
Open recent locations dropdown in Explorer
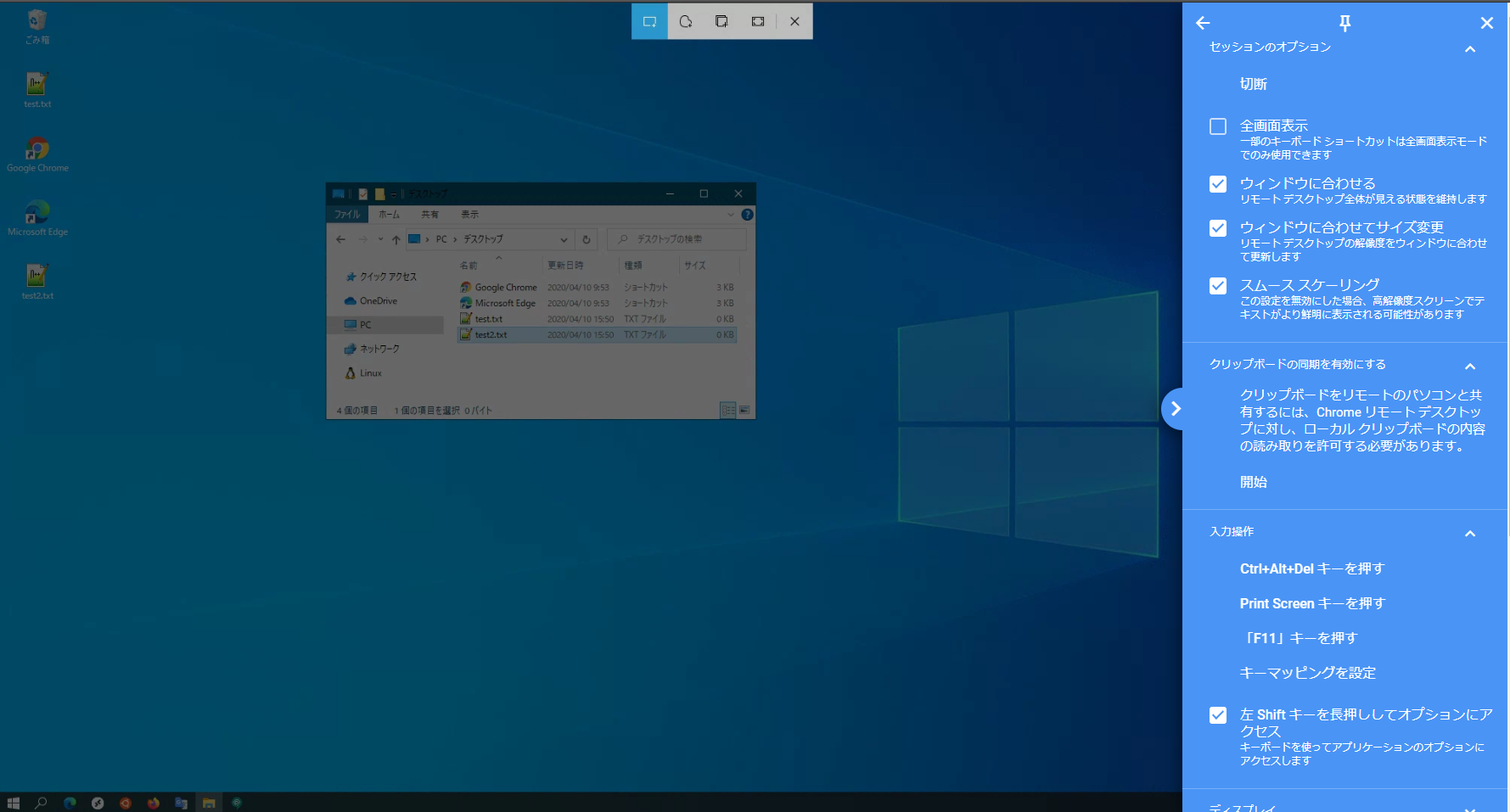[x=380, y=239]
